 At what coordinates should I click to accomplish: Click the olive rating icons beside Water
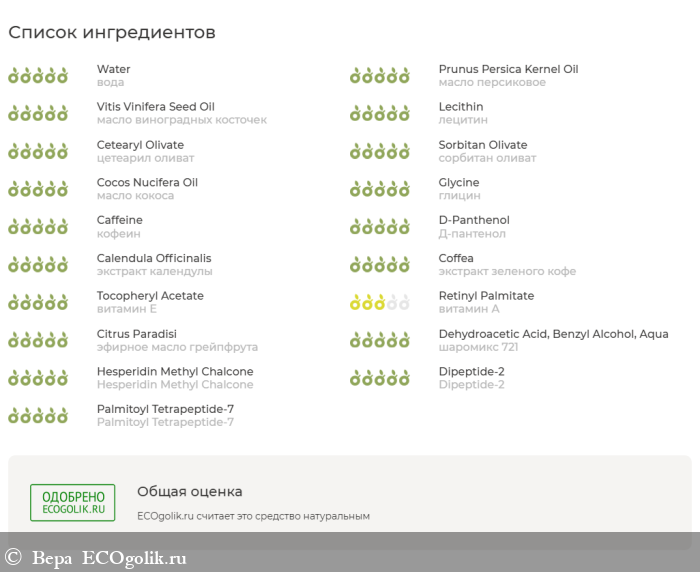(38, 75)
